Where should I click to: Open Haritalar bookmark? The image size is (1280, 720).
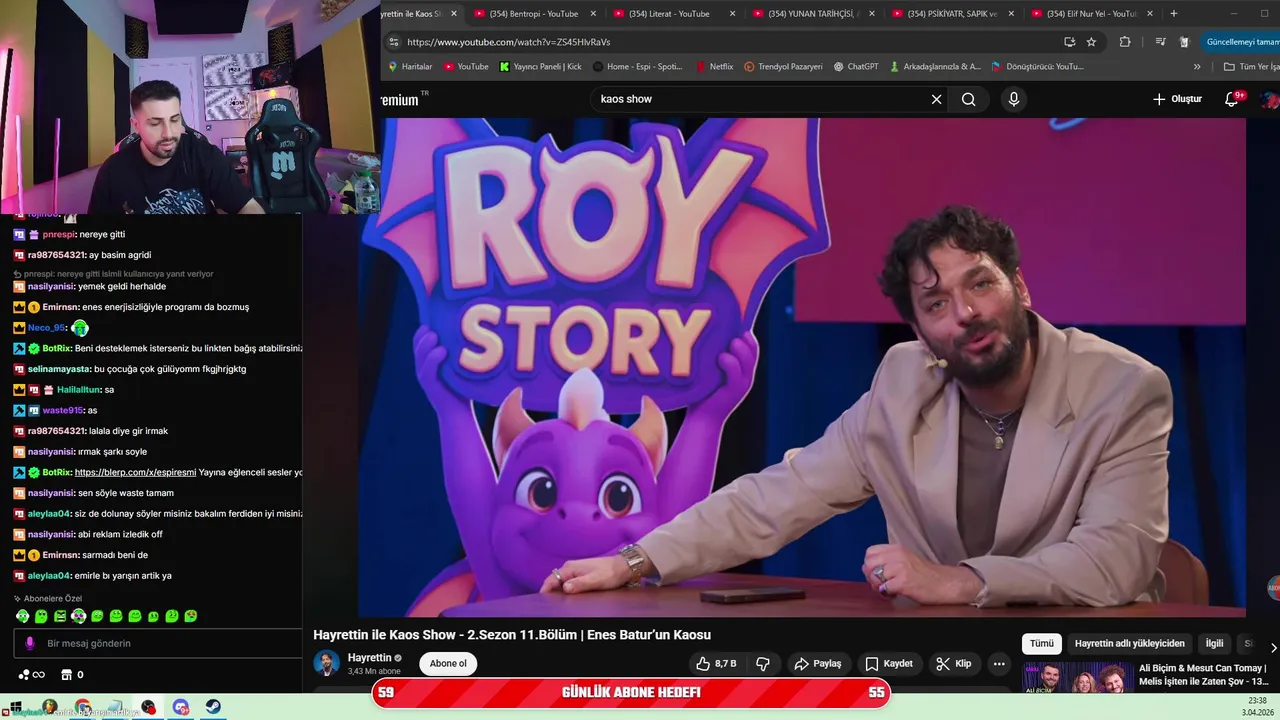coord(409,67)
